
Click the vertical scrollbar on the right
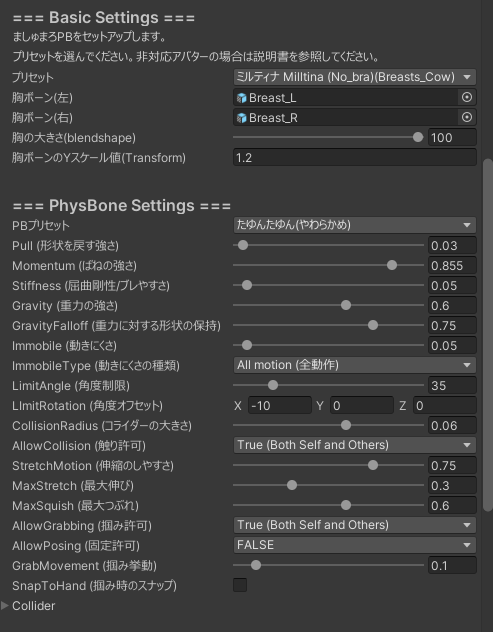pos(488,335)
